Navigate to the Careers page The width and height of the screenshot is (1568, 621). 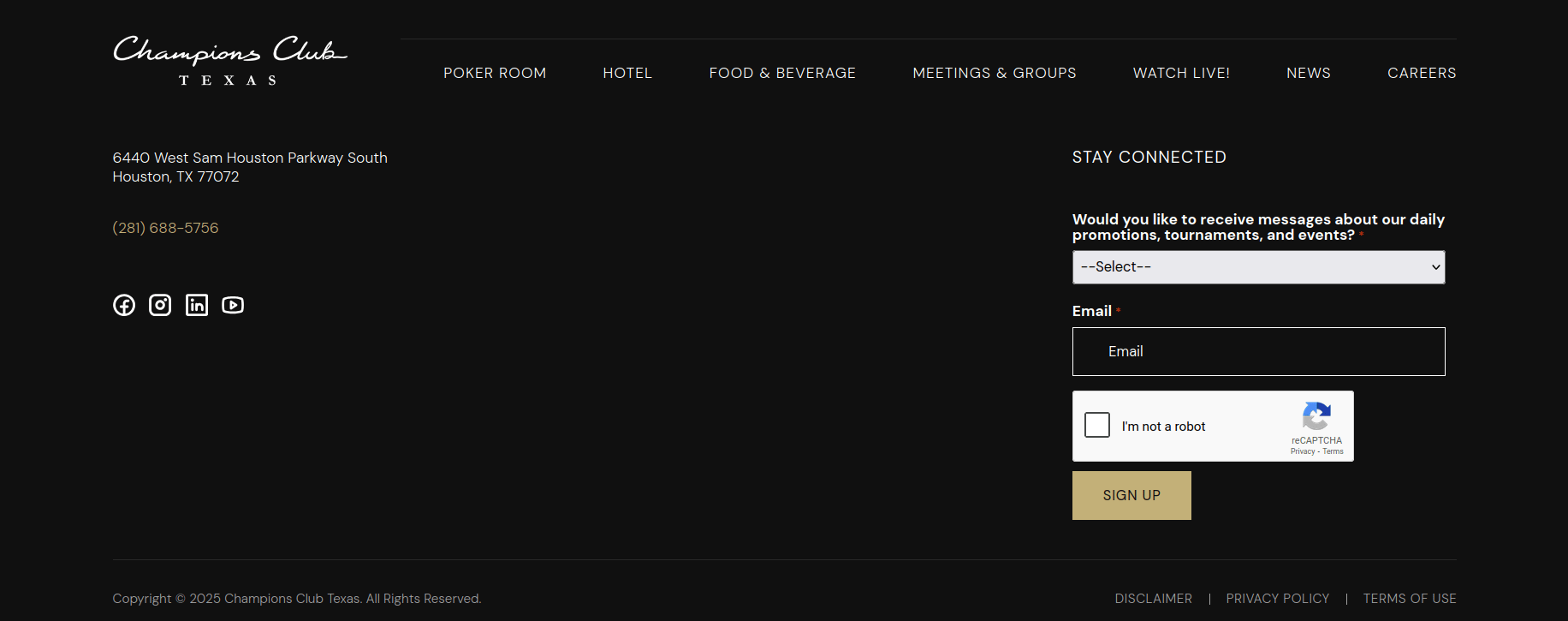pos(1422,74)
